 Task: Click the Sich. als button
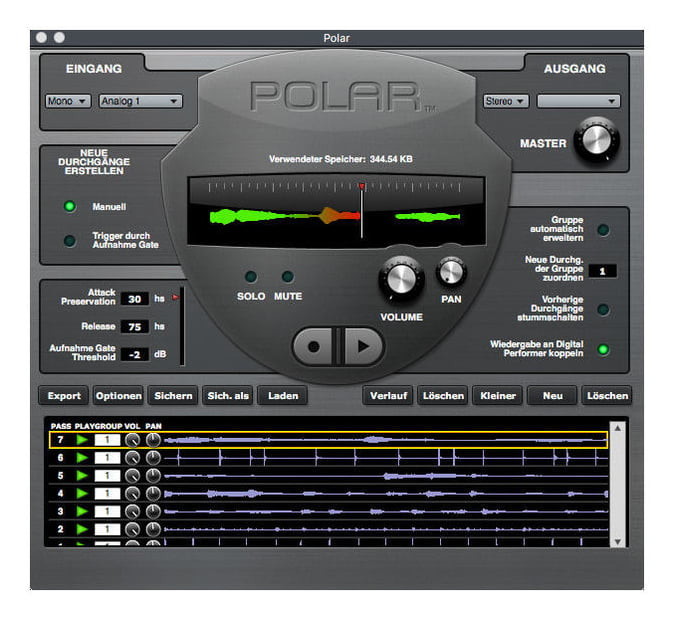click(228, 396)
